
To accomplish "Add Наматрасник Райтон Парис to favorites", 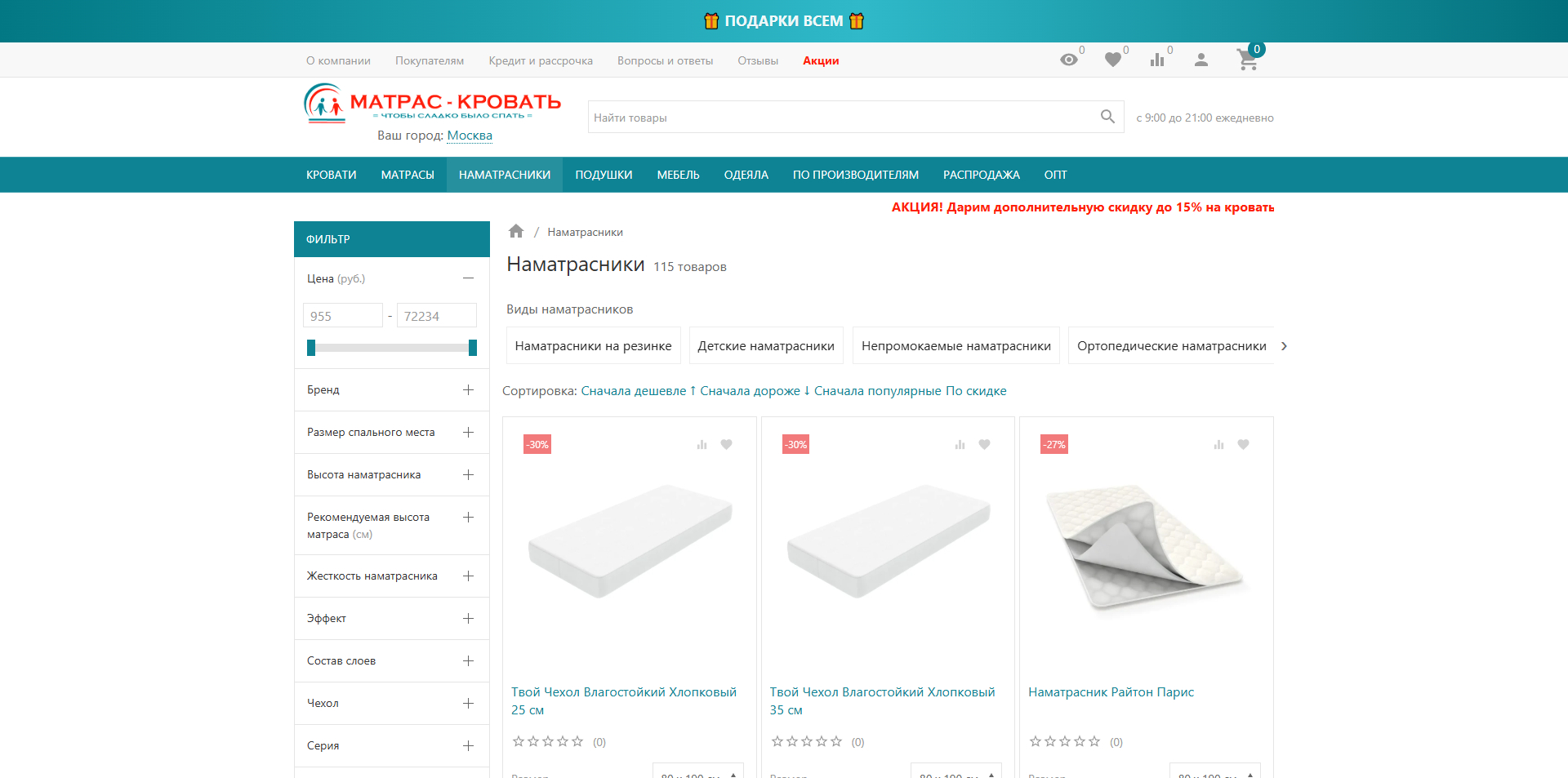I will 1243,444.
